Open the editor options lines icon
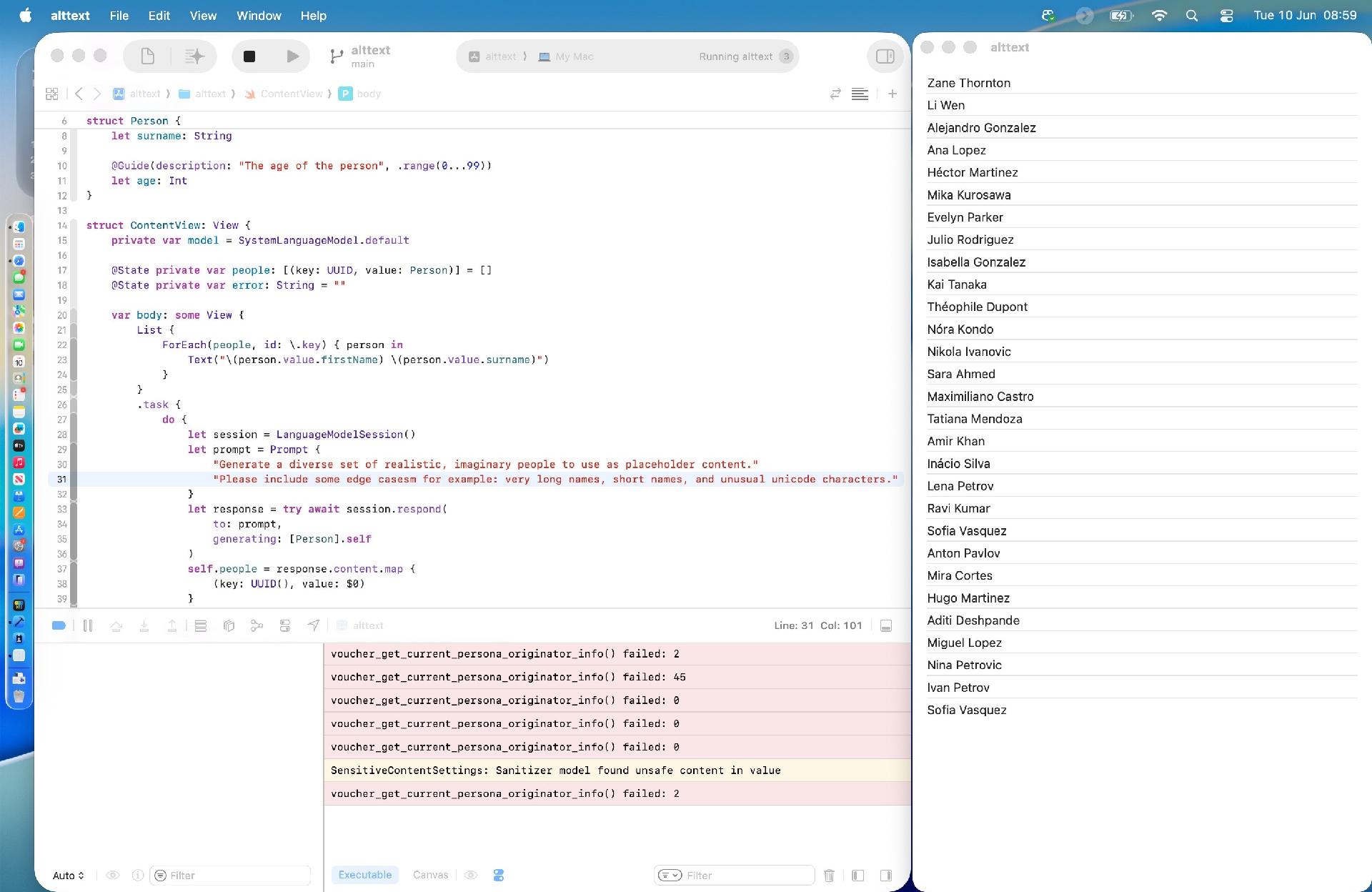 click(x=860, y=94)
